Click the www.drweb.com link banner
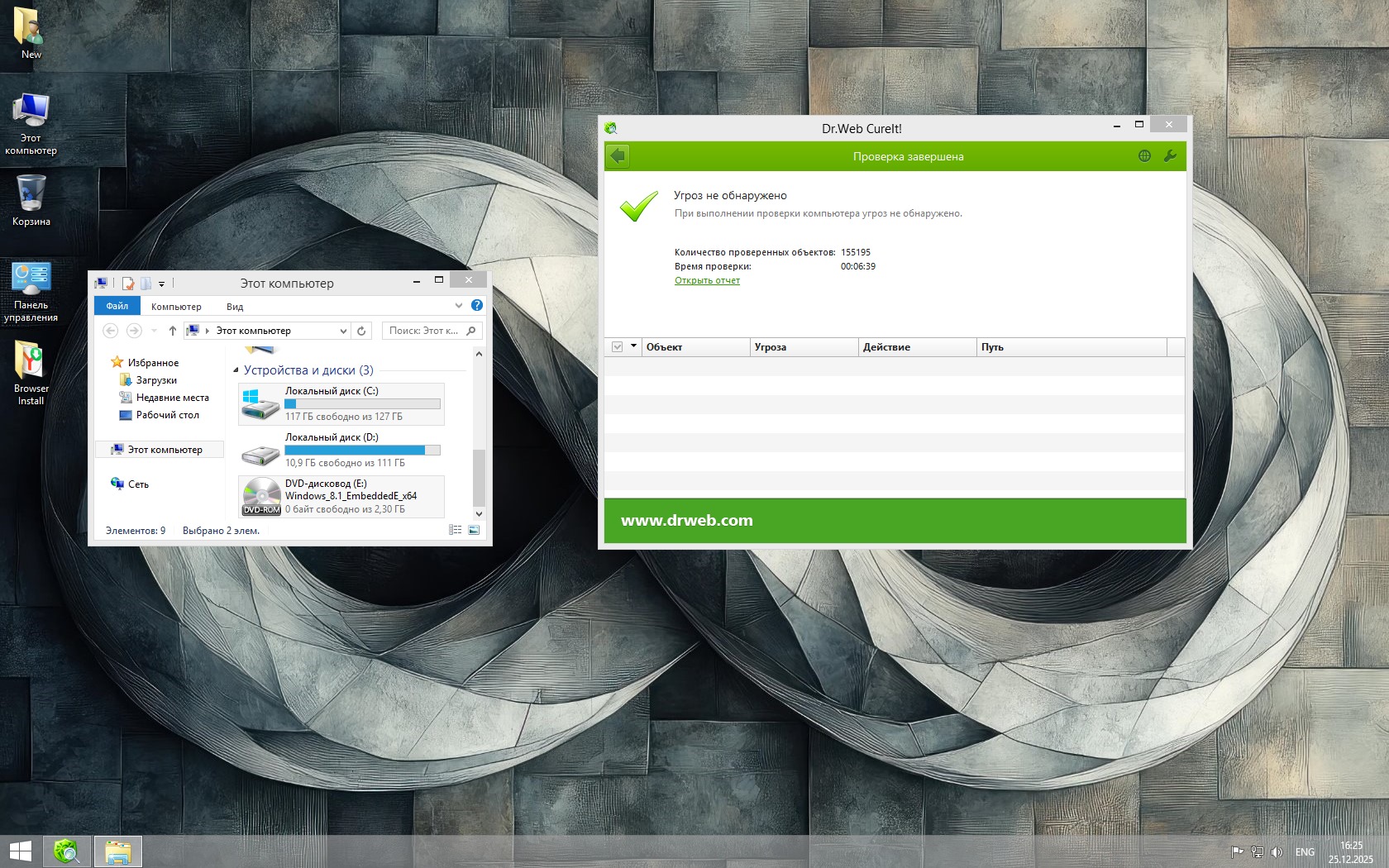The width and height of the screenshot is (1389, 868). point(686,521)
